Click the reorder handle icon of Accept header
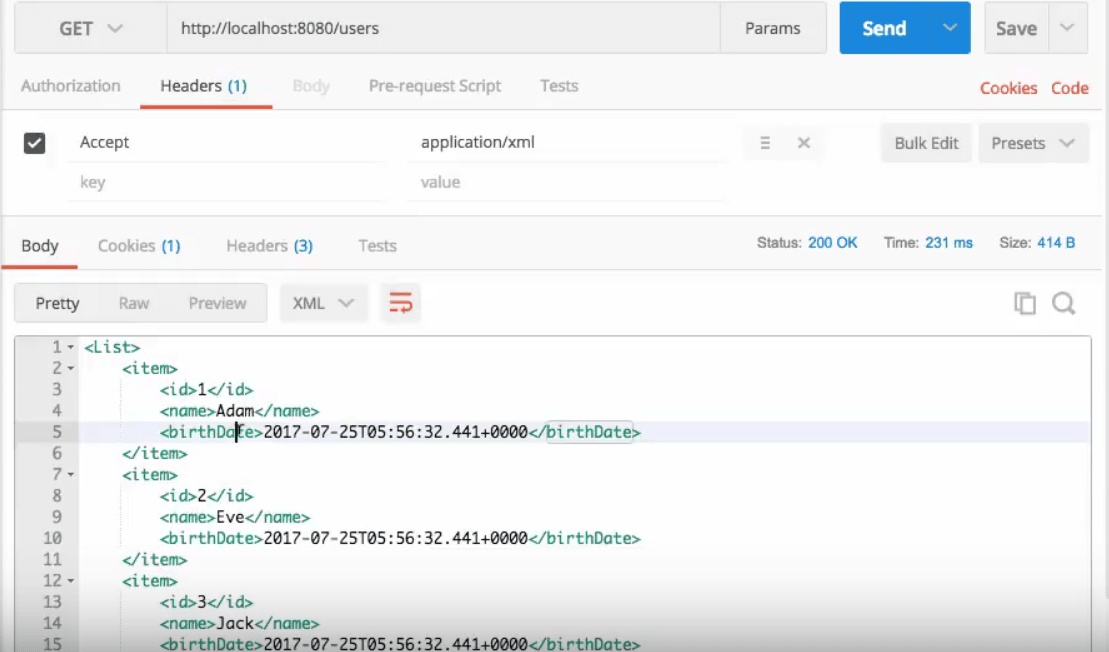The height and width of the screenshot is (652, 1109). [765, 143]
